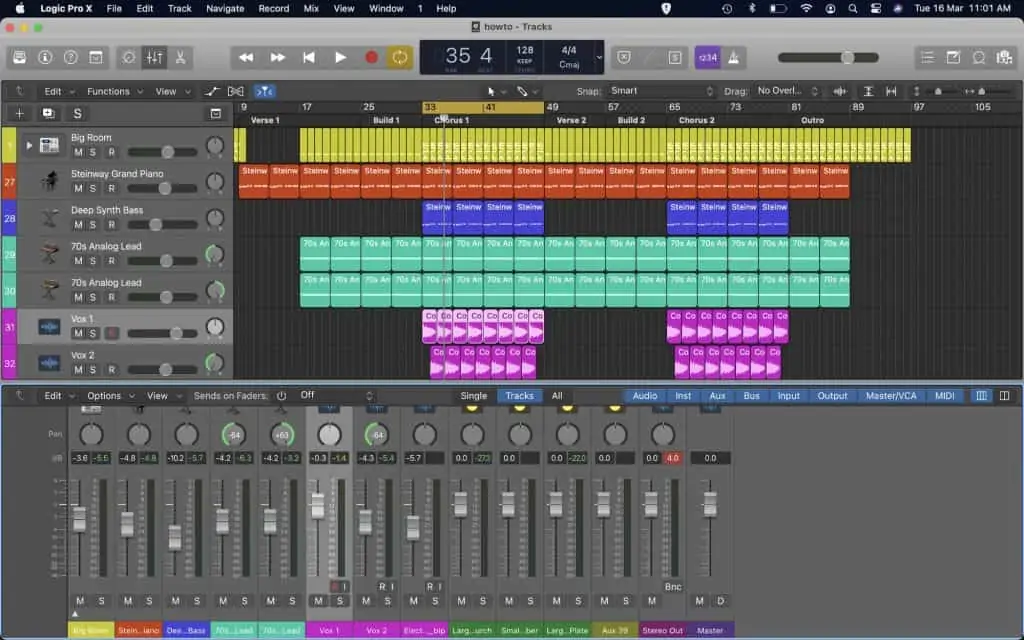Toggle Show Automation button in tracks menu bar
This screenshot has width=1024, height=640.
(212, 91)
